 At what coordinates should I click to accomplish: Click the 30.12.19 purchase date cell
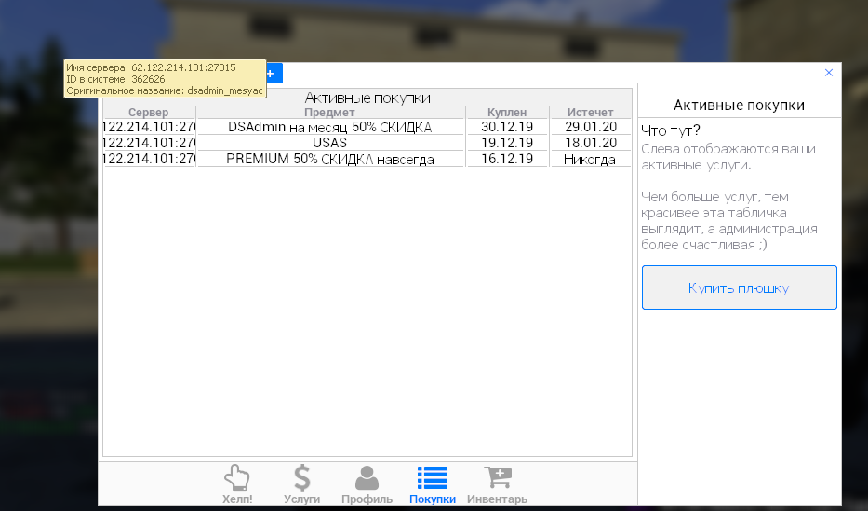click(506, 127)
